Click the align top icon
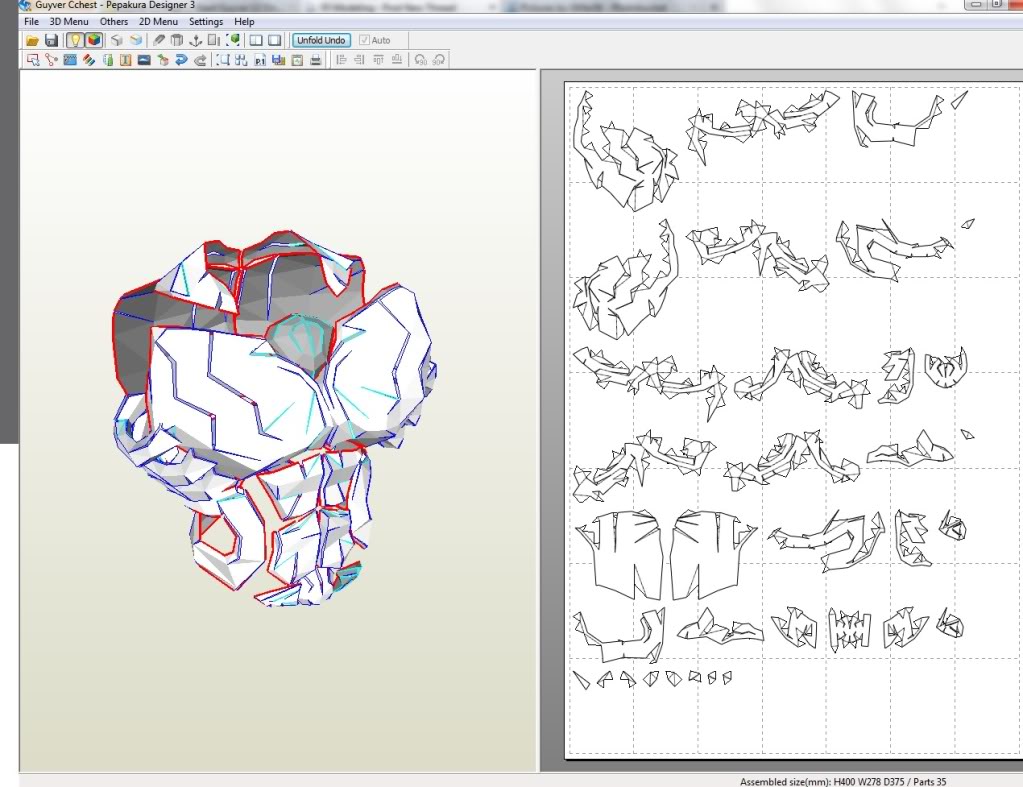Screen dimensions: 1023x787 coord(378,60)
